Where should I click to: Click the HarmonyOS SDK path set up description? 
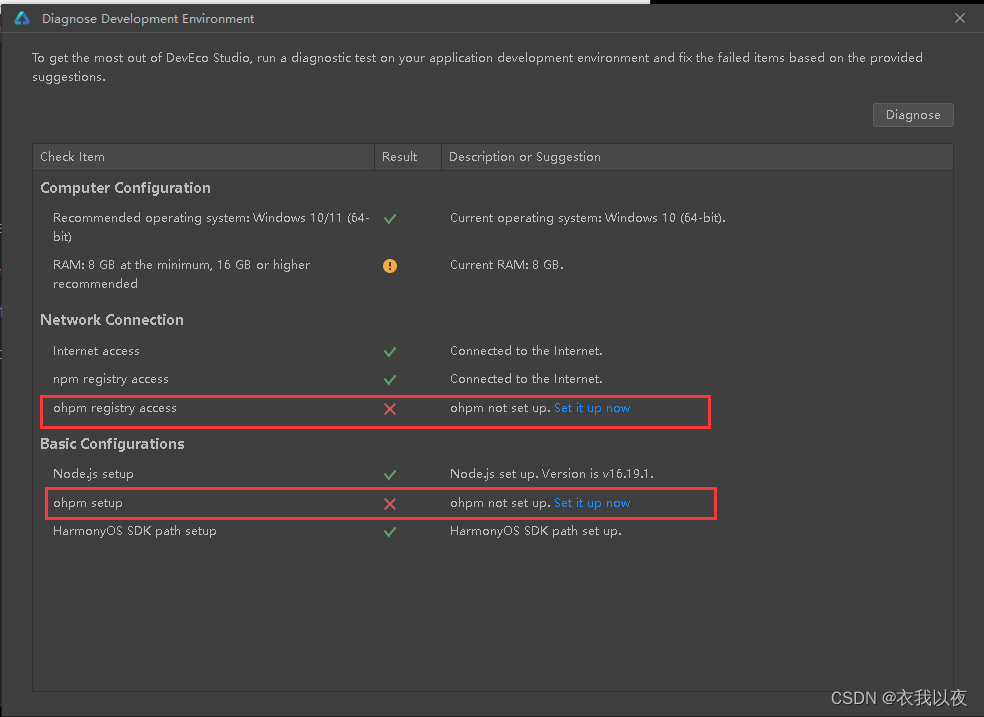pos(535,531)
